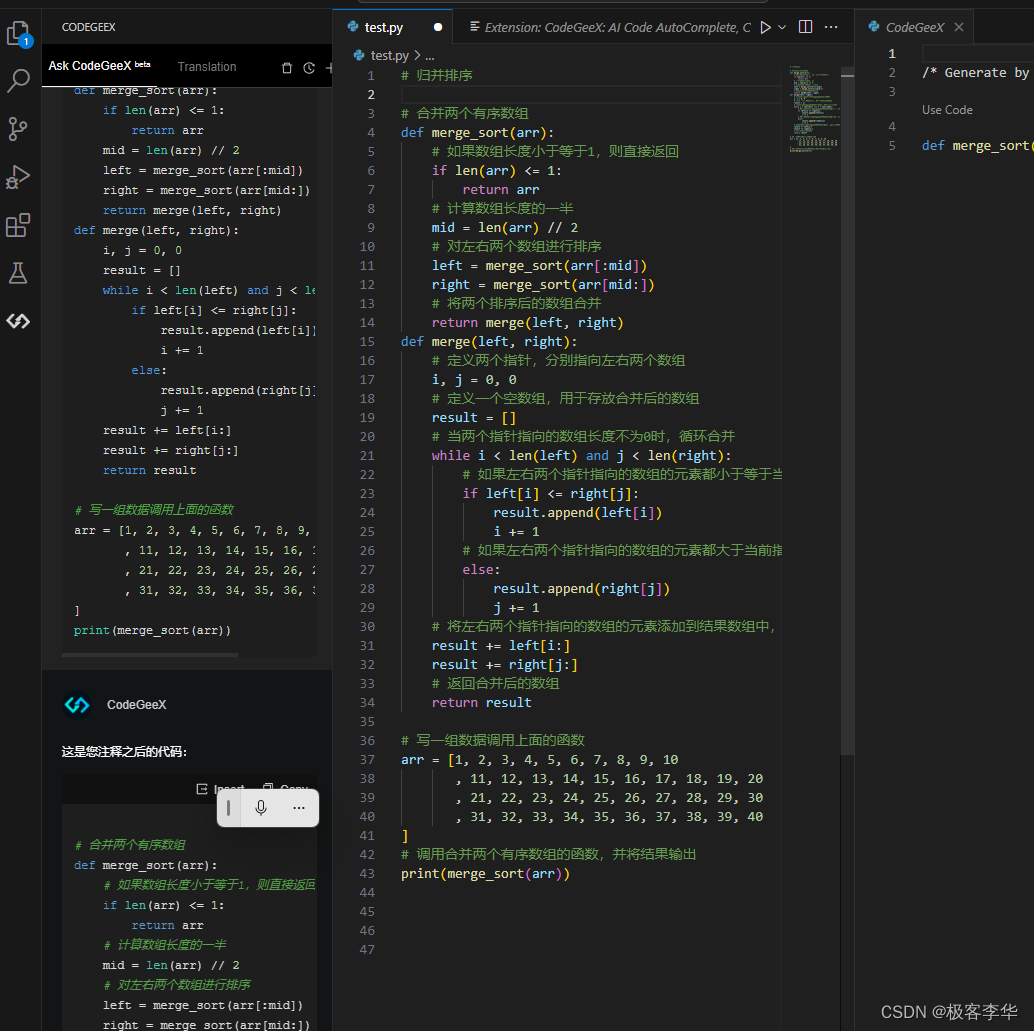Switch to the CodeGeeX tab in right group

click(x=915, y=27)
